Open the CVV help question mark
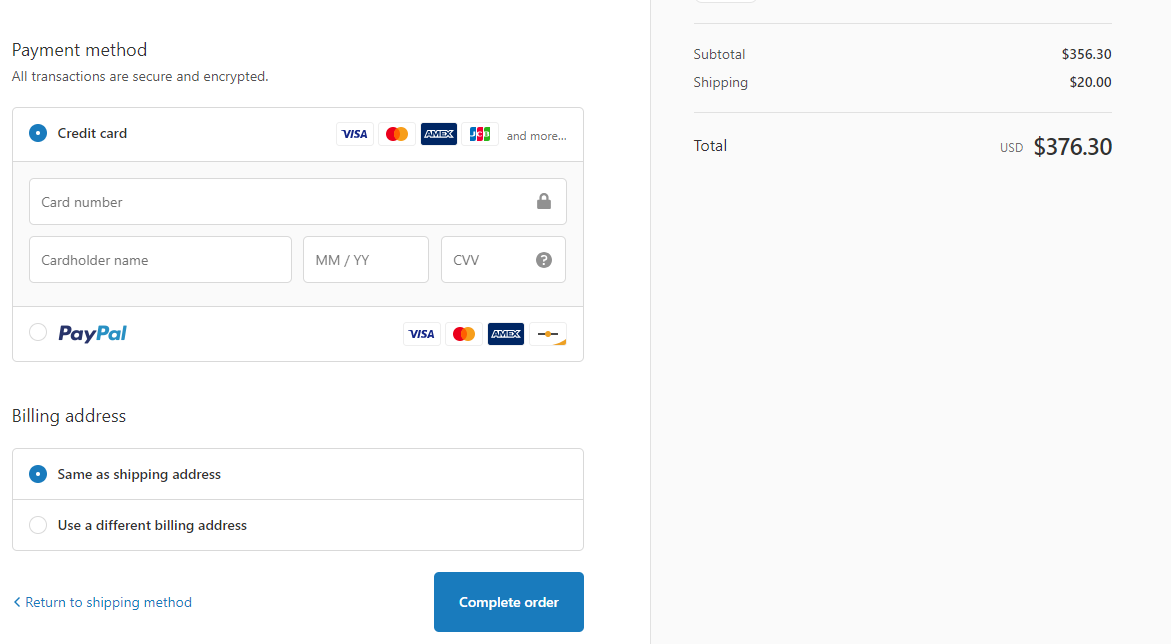The width and height of the screenshot is (1171, 644). 544,260
